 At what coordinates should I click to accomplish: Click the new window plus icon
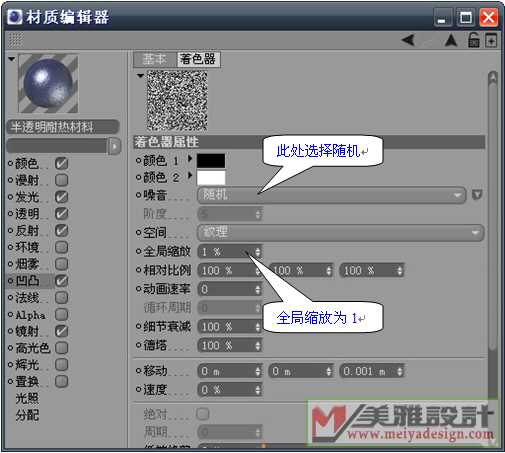(x=491, y=41)
